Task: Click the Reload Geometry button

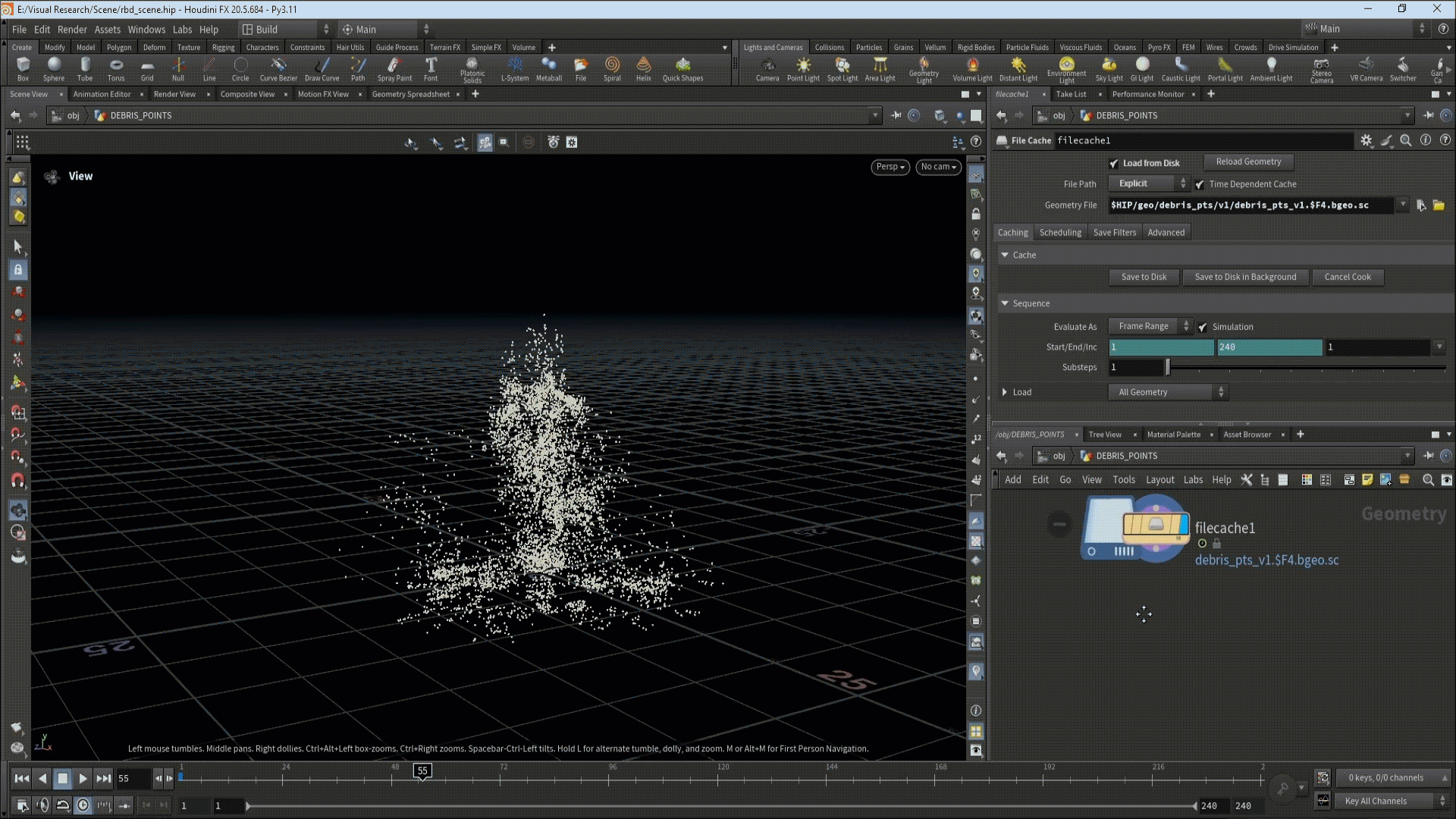Action: point(1248,162)
